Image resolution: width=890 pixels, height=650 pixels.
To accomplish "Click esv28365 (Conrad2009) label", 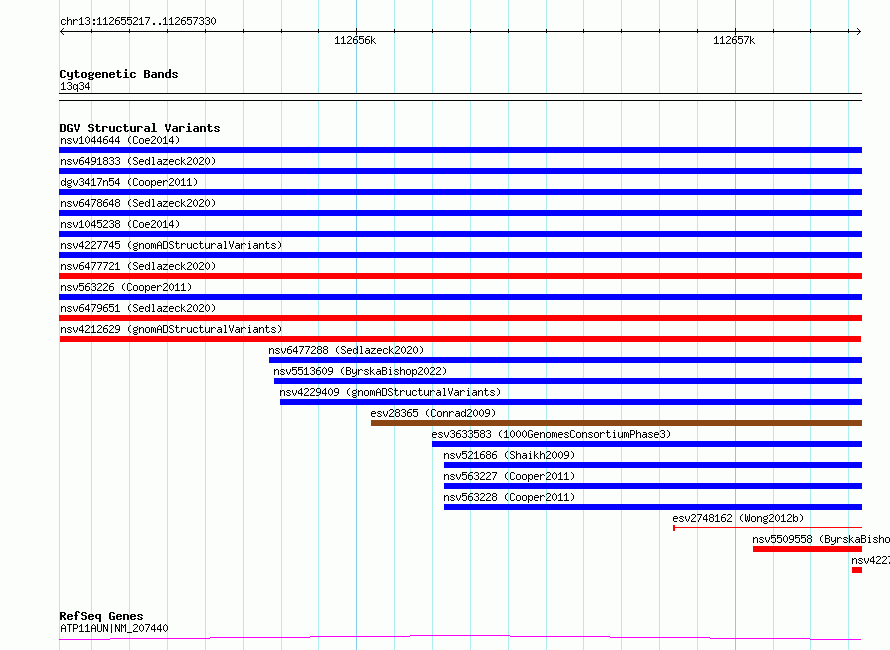I will (433, 413).
